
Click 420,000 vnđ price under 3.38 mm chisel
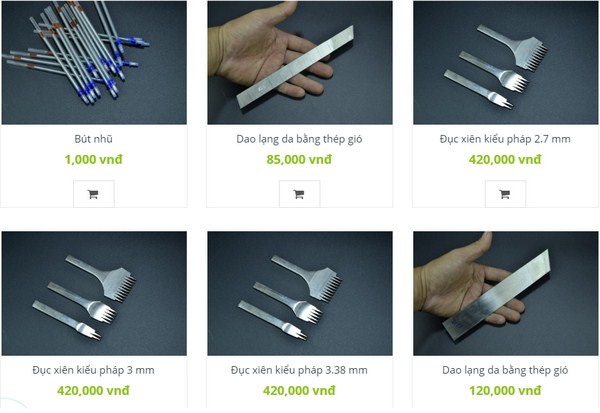299,391
